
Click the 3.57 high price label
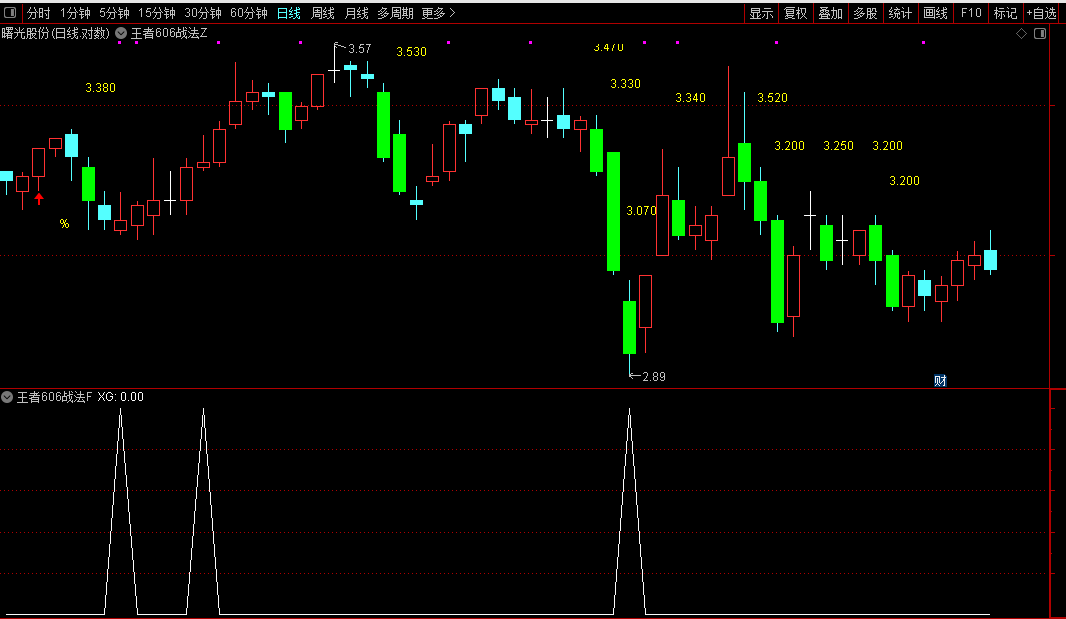tap(360, 48)
